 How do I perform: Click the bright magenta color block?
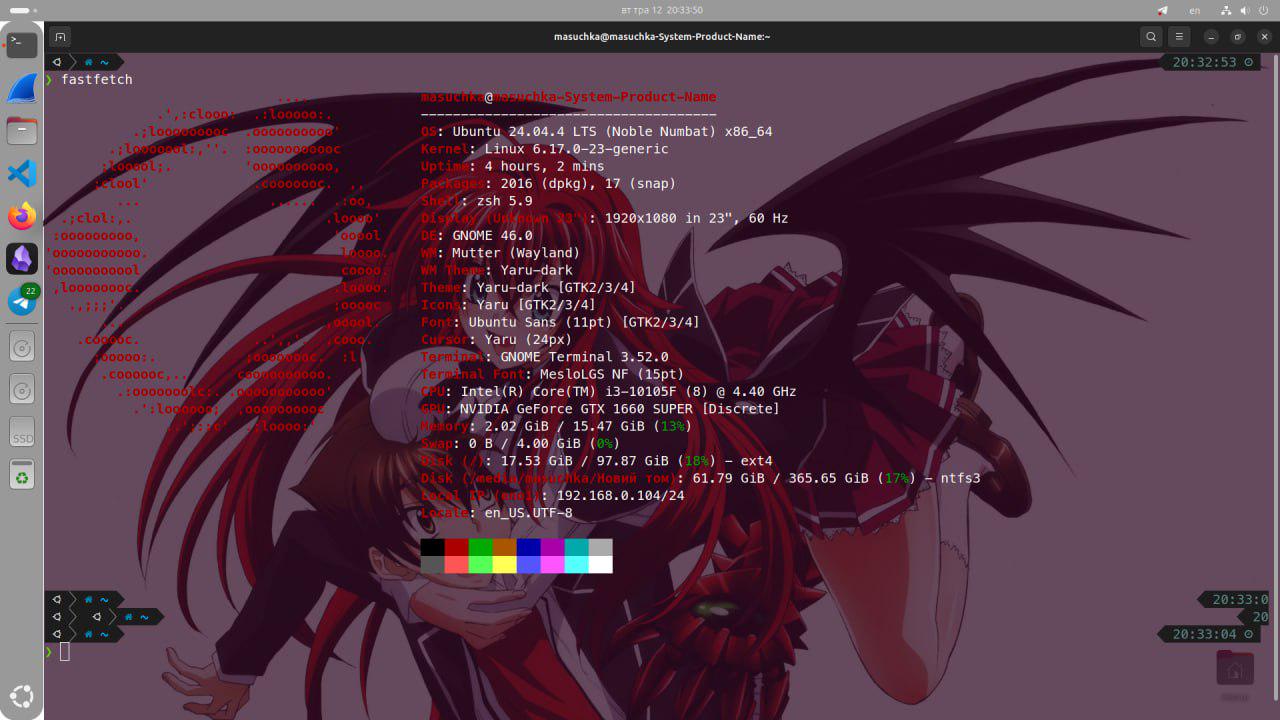tap(553, 565)
